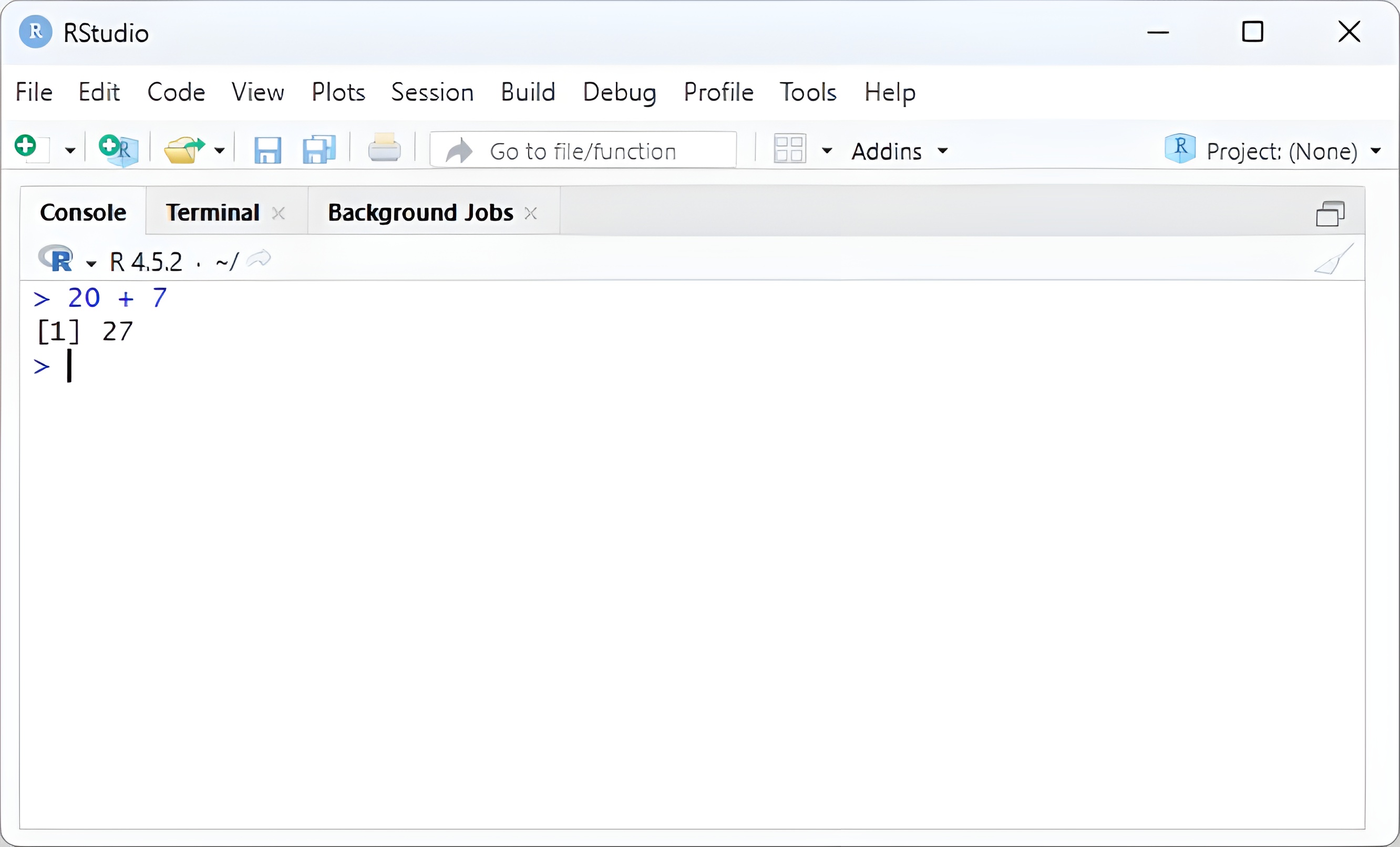Click View current working directory arrow
The width and height of the screenshot is (1400, 847).
pos(259,259)
